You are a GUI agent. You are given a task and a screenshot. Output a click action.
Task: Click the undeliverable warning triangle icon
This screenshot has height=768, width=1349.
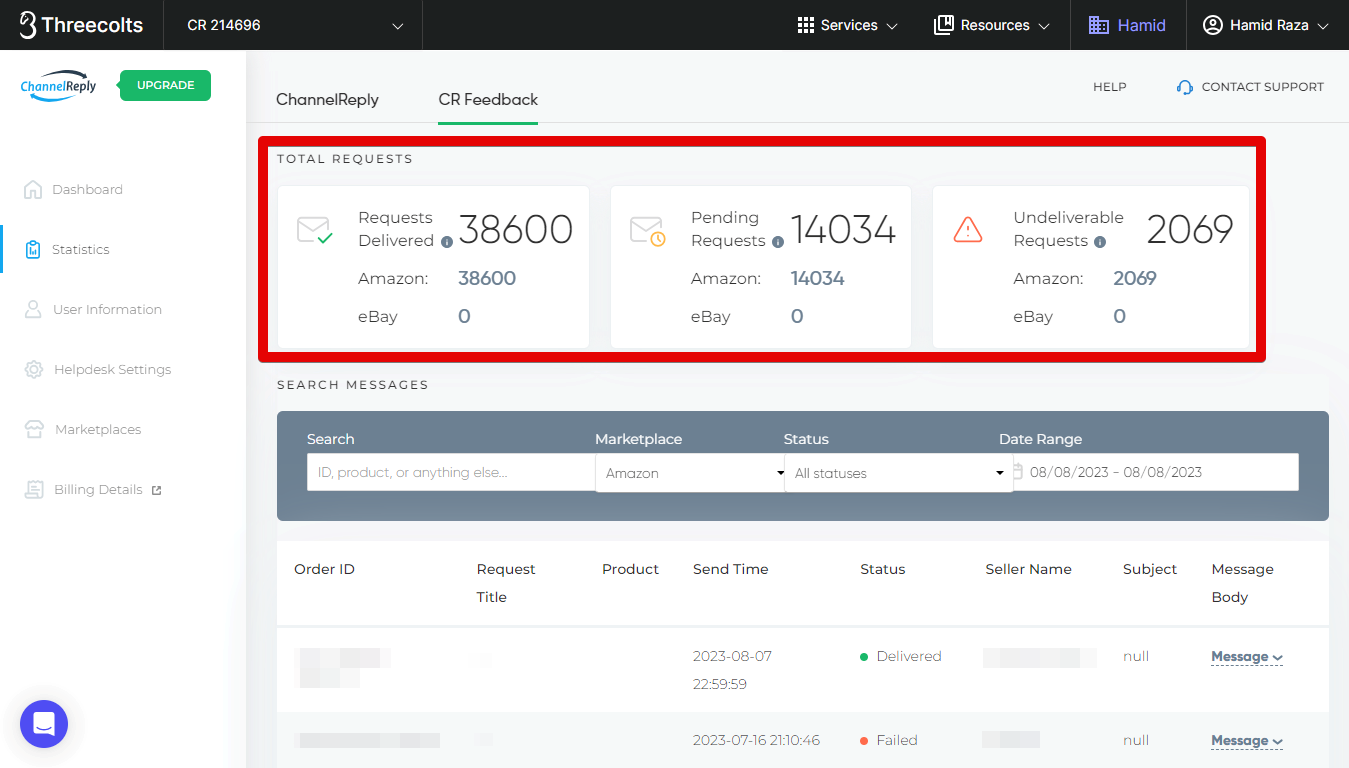(968, 230)
